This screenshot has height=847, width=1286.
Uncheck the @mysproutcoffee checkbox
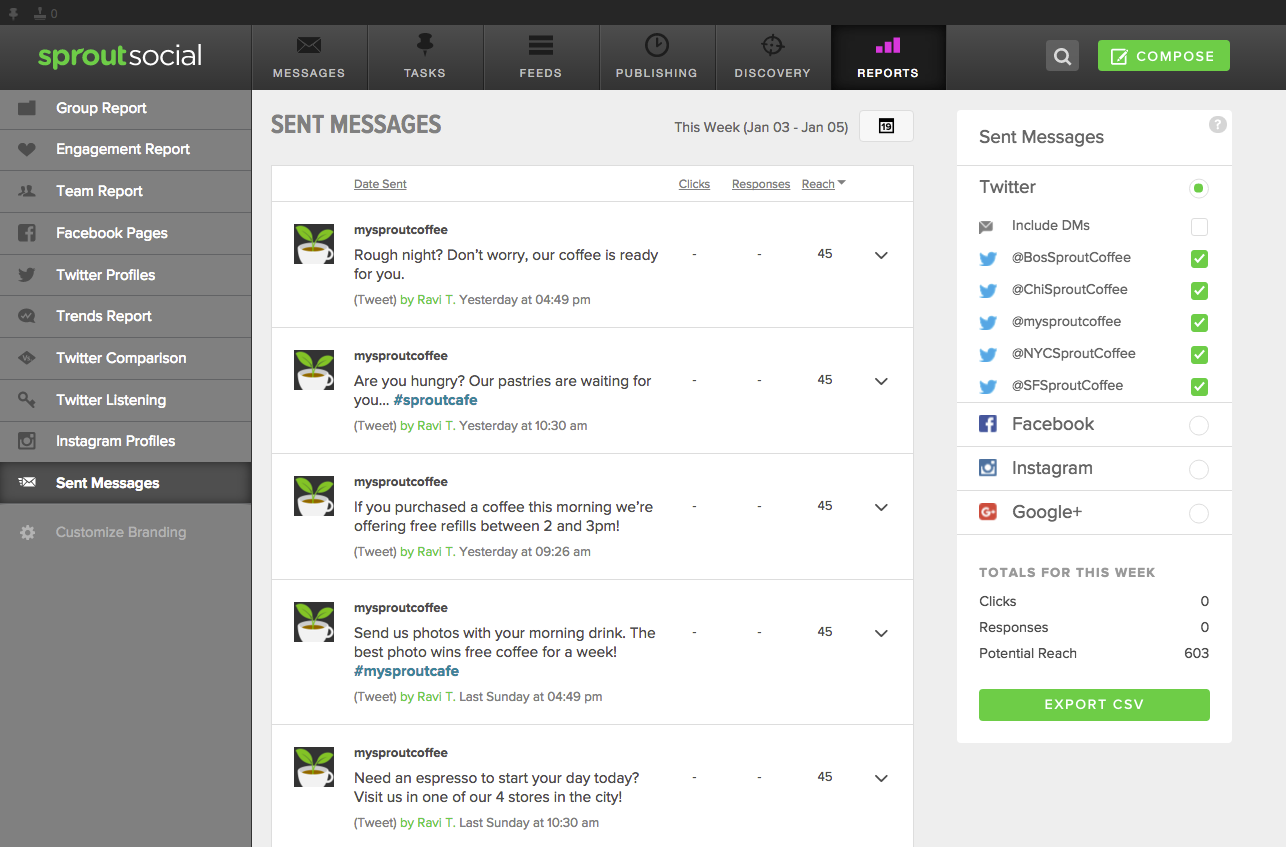click(1199, 322)
